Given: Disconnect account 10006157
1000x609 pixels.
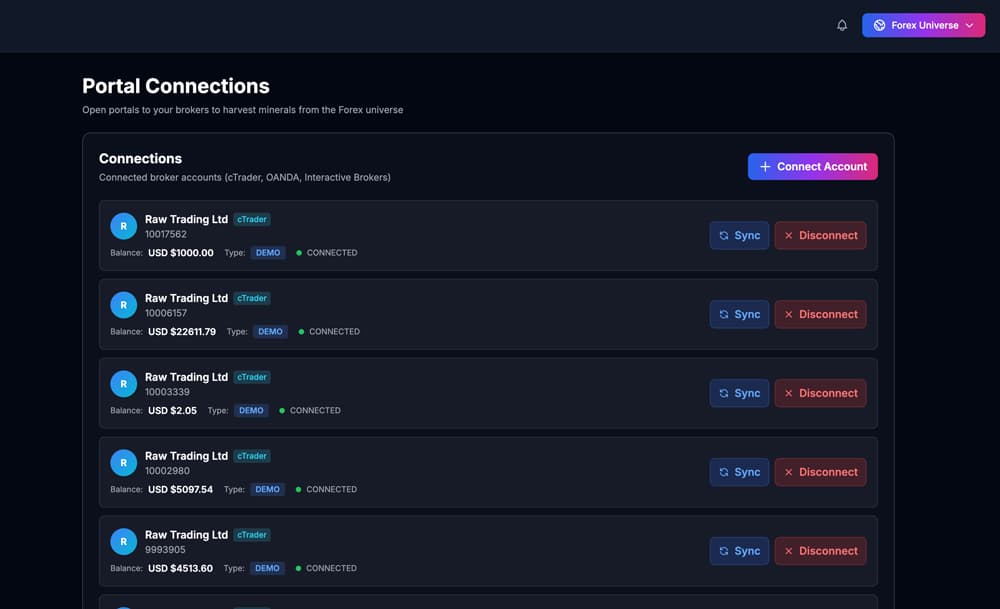Looking at the screenshot, I should tap(820, 314).
